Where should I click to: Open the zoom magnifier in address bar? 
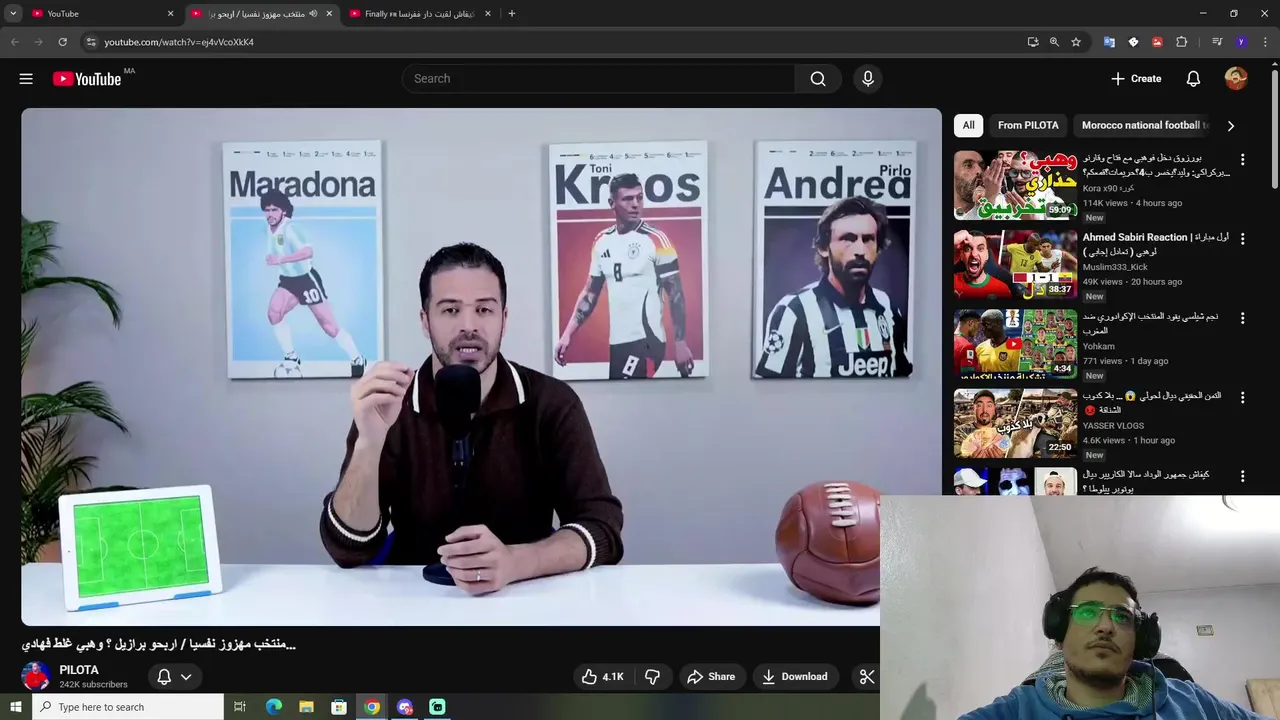tap(1054, 42)
